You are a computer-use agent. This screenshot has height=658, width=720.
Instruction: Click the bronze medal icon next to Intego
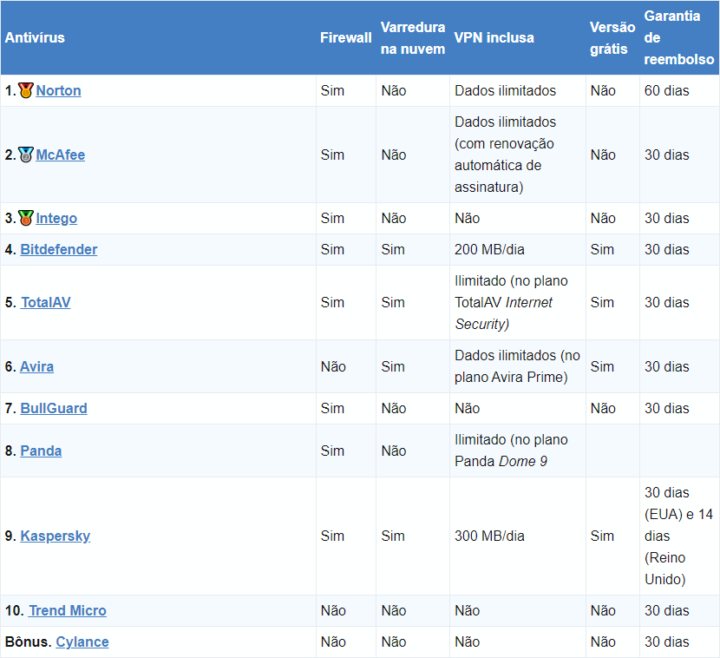[x=26, y=218]
